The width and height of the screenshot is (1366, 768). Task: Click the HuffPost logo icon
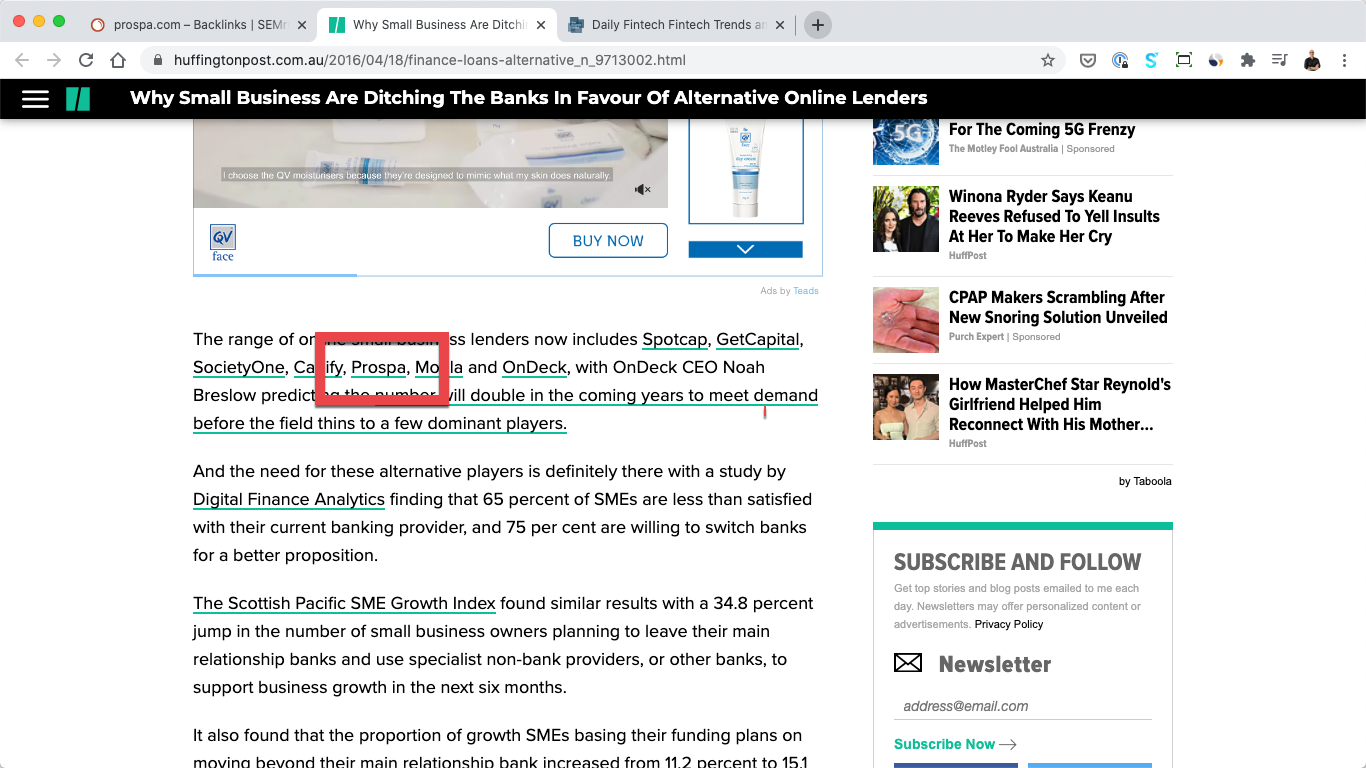point(78,98)
